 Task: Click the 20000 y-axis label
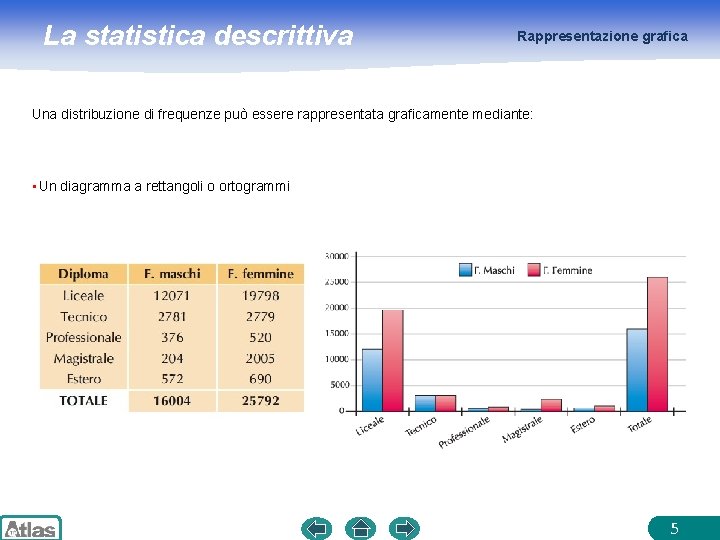pos(337,308)
